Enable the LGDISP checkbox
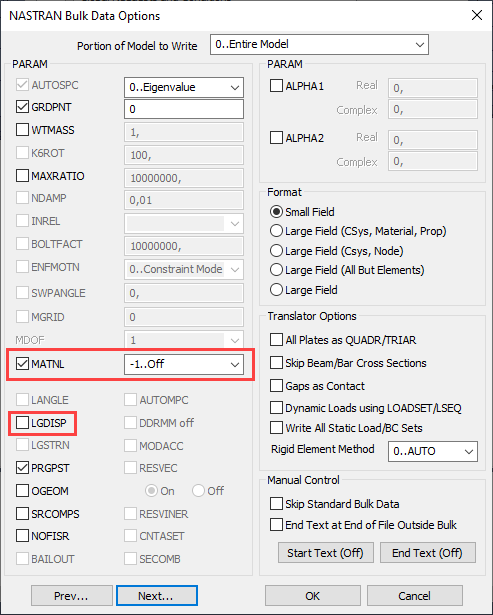The height and width of the screenshot is (615, 493). (22, 423)
